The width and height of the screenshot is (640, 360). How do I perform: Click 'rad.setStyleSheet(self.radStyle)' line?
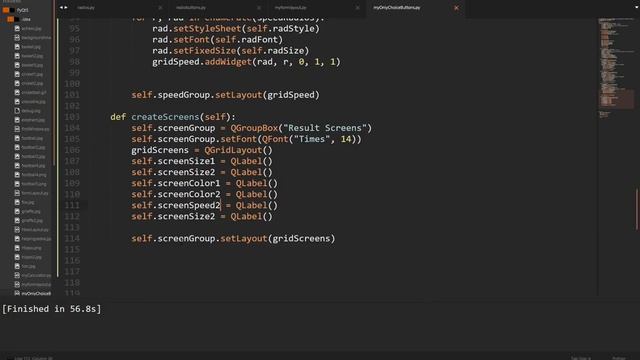point(236,29)
